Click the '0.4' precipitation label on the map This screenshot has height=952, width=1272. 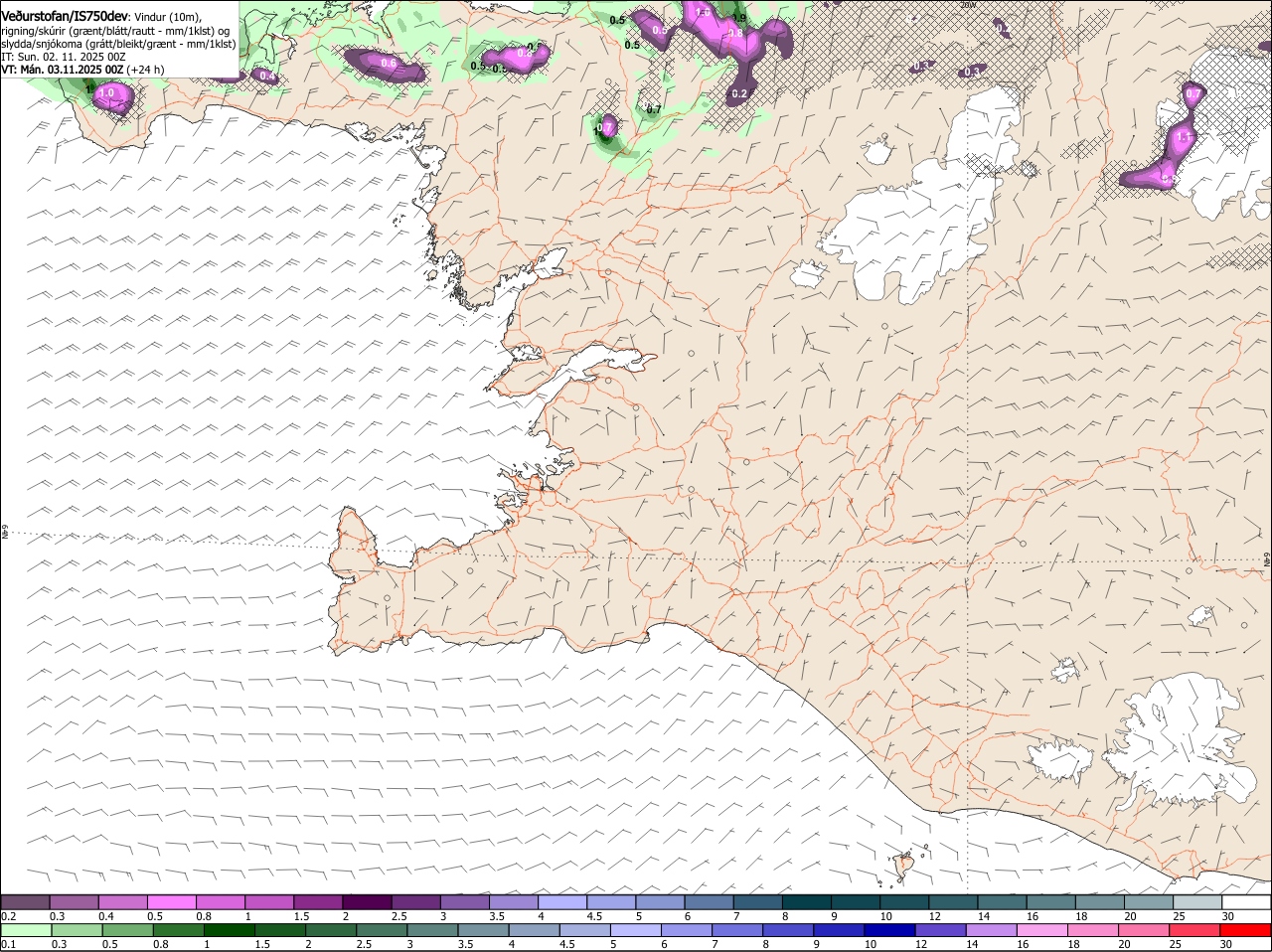[x=267, y=76]
